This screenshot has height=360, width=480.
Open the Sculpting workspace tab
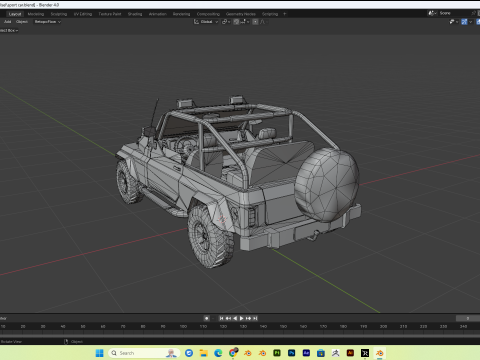pyautogui.click(x=59, y=14)
